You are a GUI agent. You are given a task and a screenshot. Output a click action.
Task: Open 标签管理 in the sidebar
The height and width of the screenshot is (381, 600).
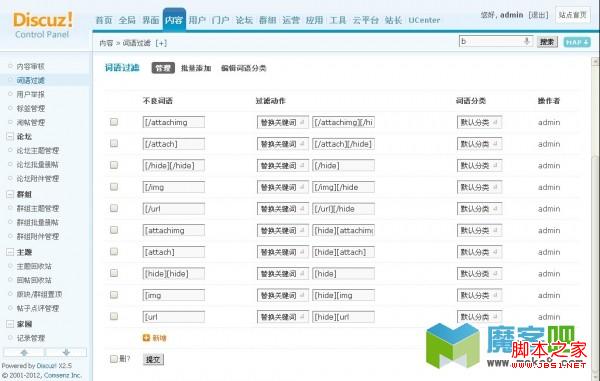click(x=31, y=108)
